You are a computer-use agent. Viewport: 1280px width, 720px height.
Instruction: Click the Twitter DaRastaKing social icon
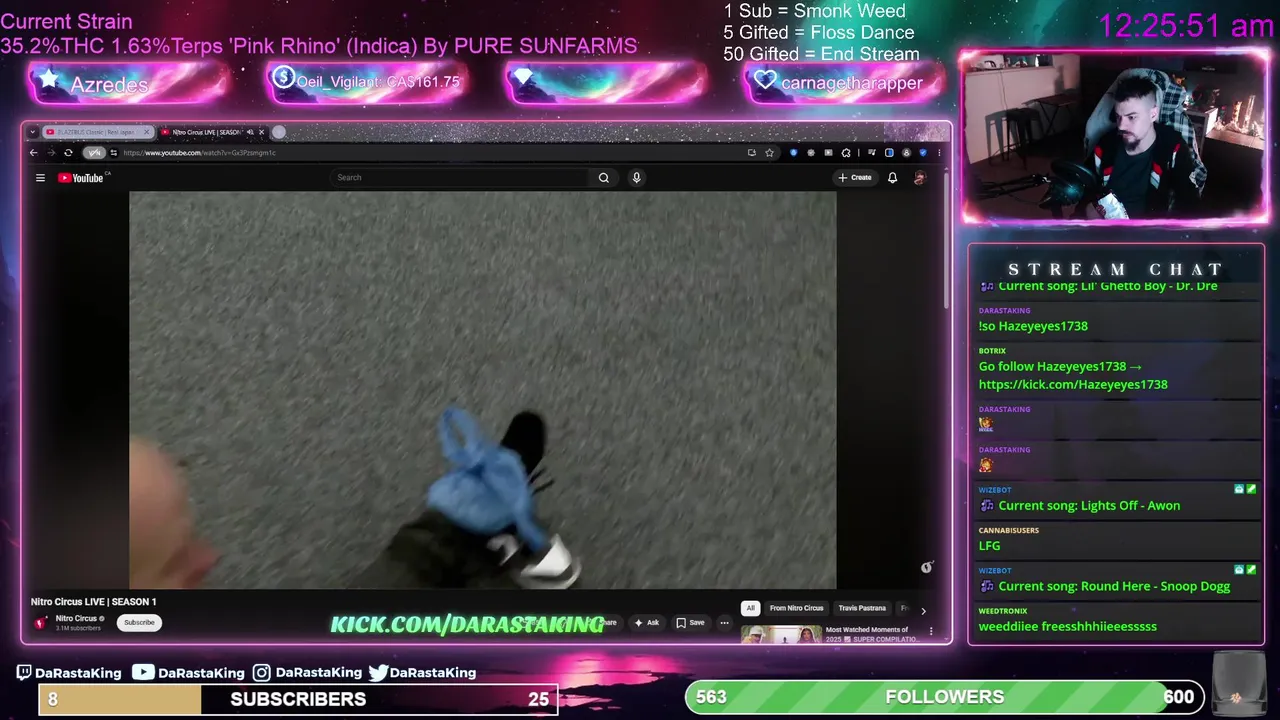coord(378,673)
